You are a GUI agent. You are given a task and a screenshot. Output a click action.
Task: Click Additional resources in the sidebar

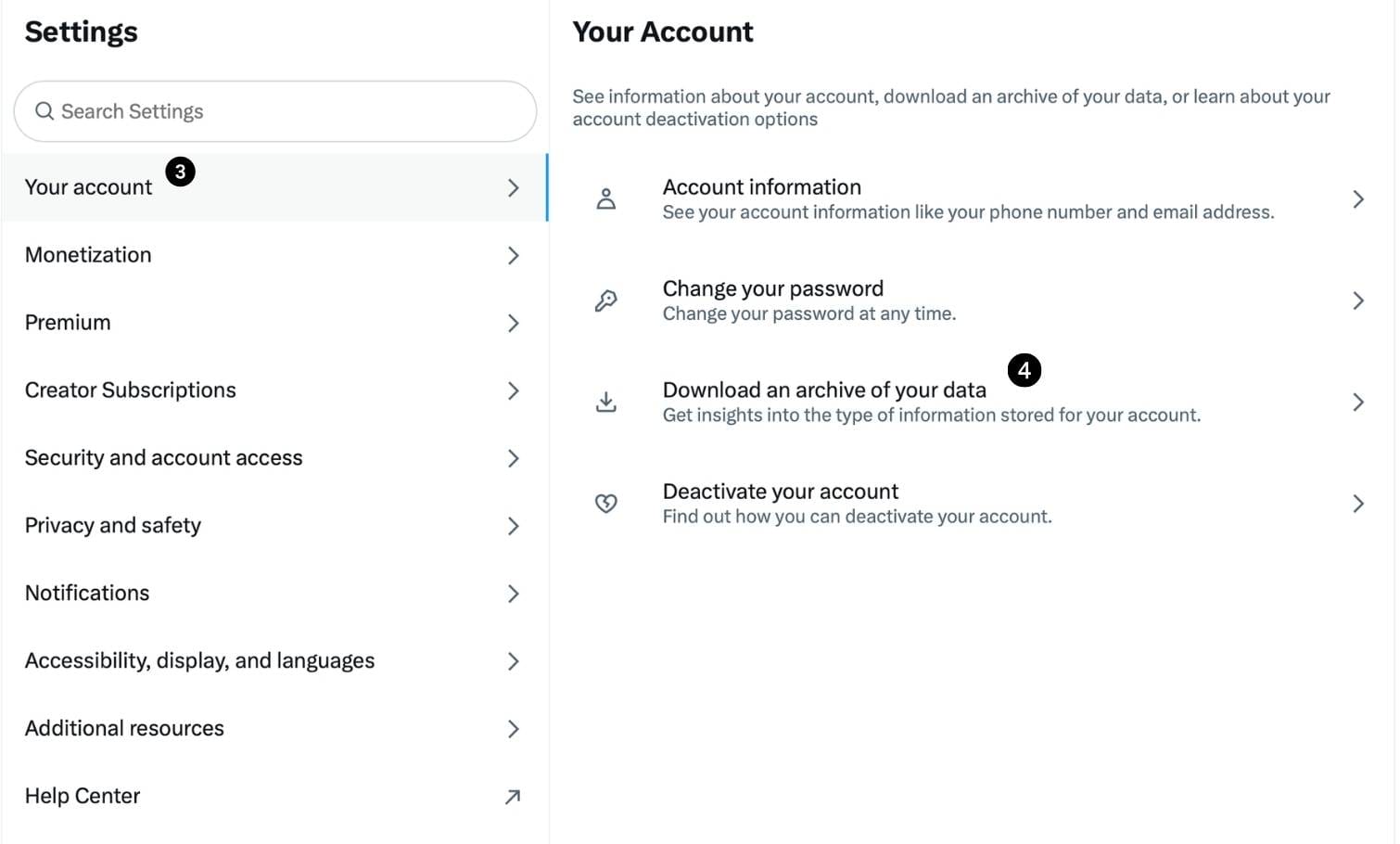(124, 729)
